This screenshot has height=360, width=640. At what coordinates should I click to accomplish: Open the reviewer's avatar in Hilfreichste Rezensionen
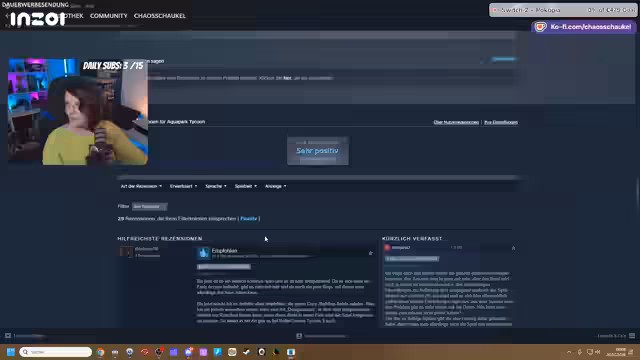[126, 252]
